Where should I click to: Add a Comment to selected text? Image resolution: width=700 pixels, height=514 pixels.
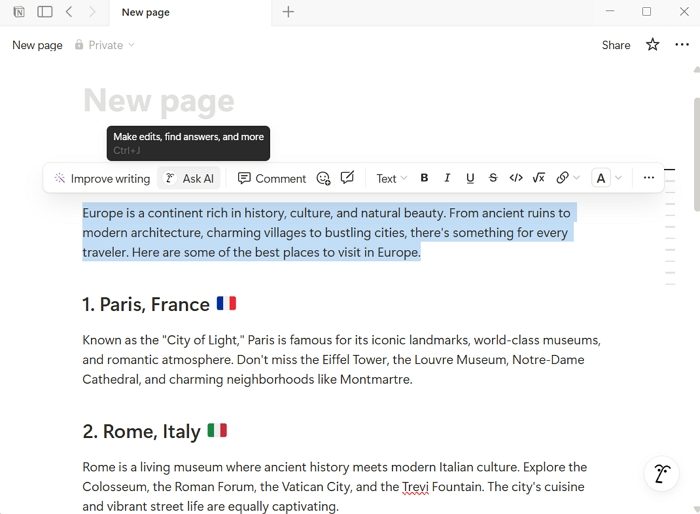(x=271, y=179)
